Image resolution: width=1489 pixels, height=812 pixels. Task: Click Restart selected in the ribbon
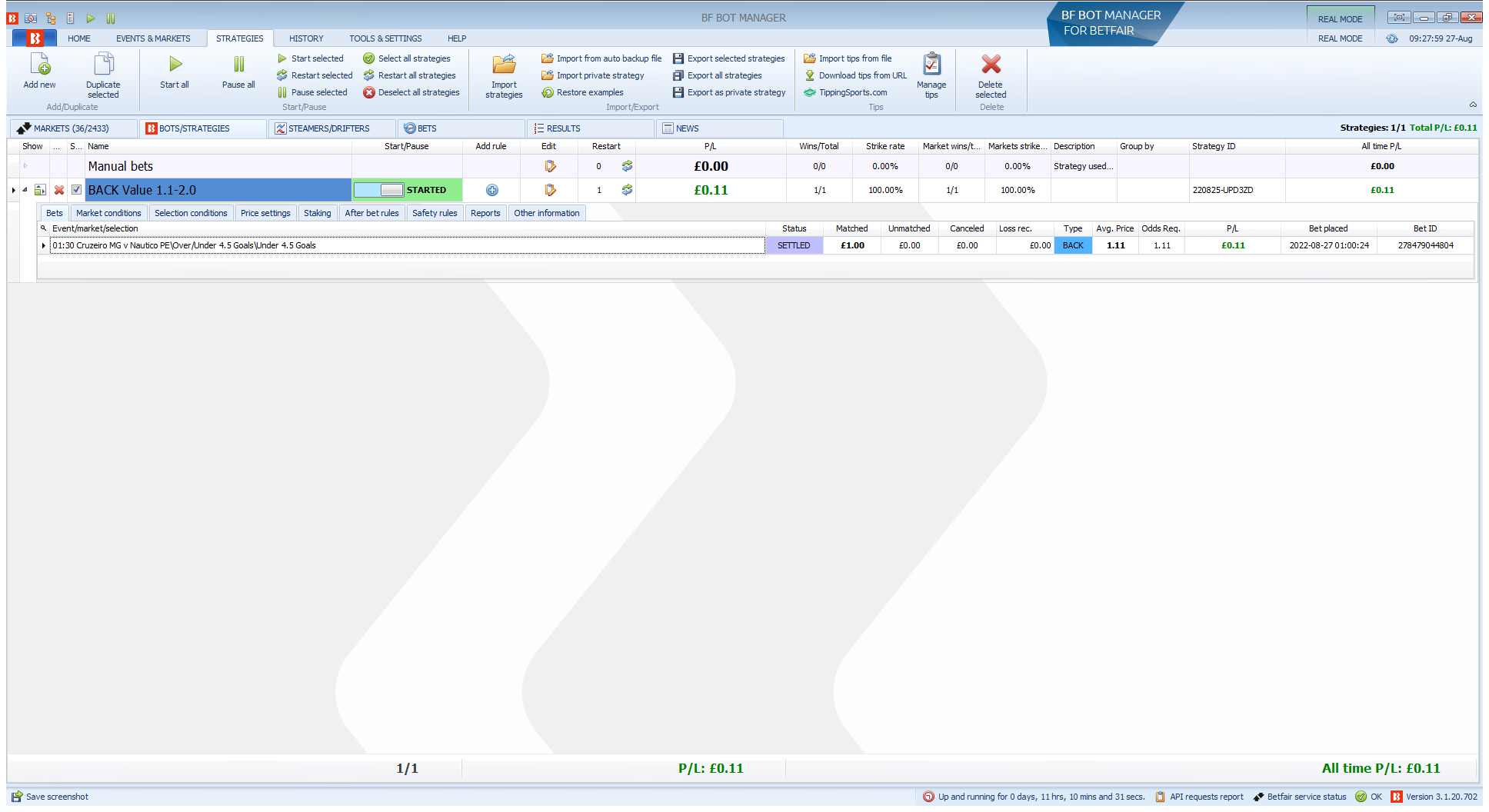point(315,75)
